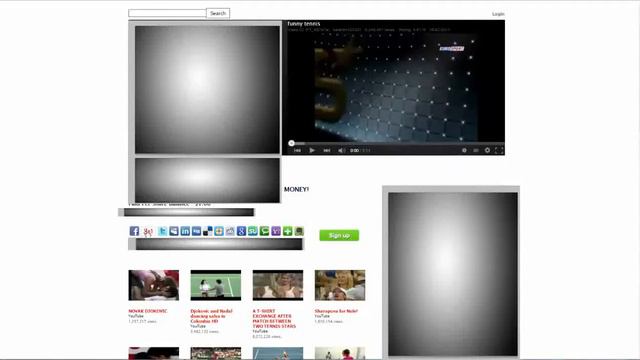The width and height of the screenshot is (640, 360).
Task: Skip to next video in player
Action: click(327, 150)
